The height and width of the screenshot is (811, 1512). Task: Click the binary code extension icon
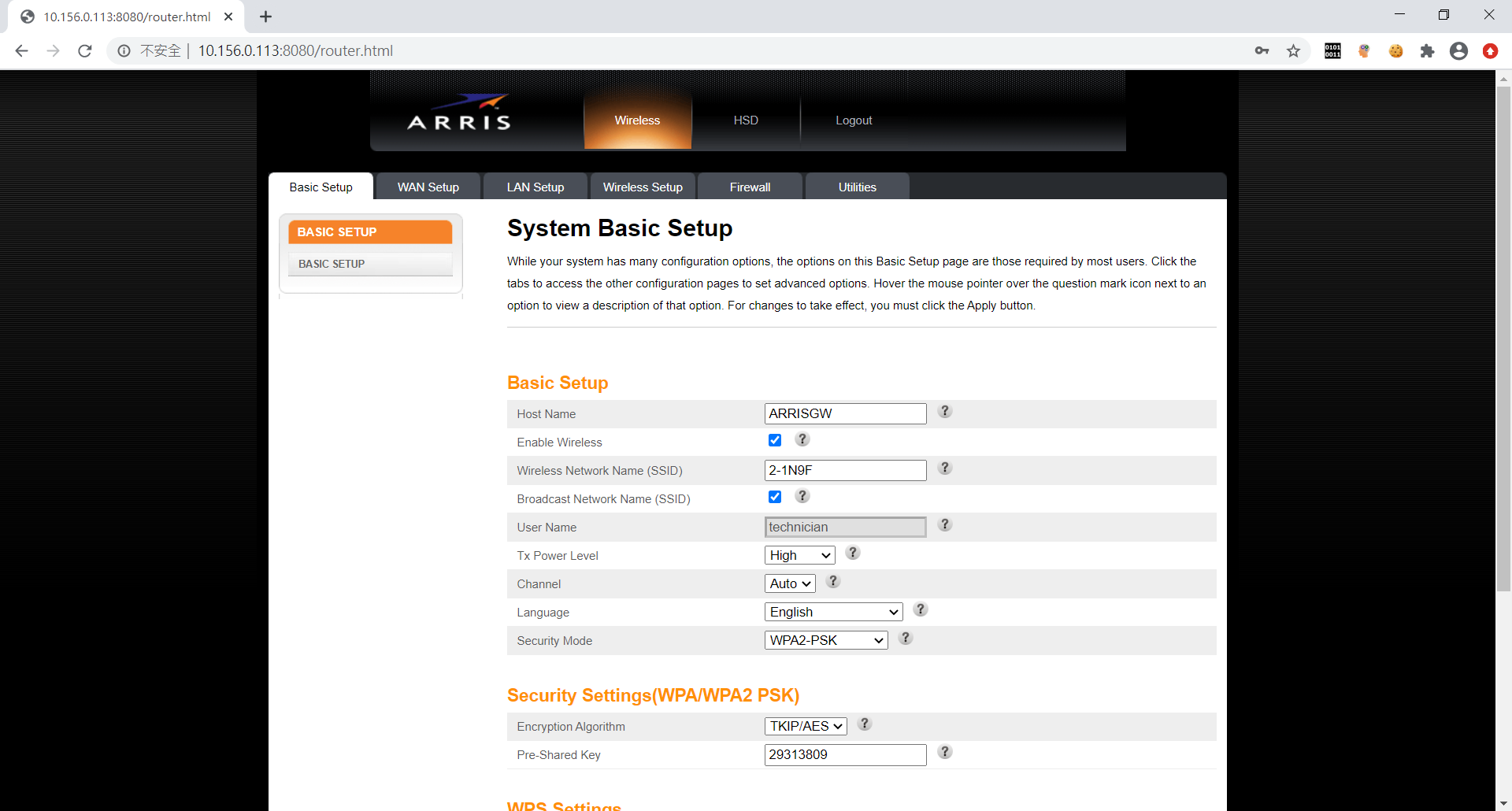(1332, 51)
